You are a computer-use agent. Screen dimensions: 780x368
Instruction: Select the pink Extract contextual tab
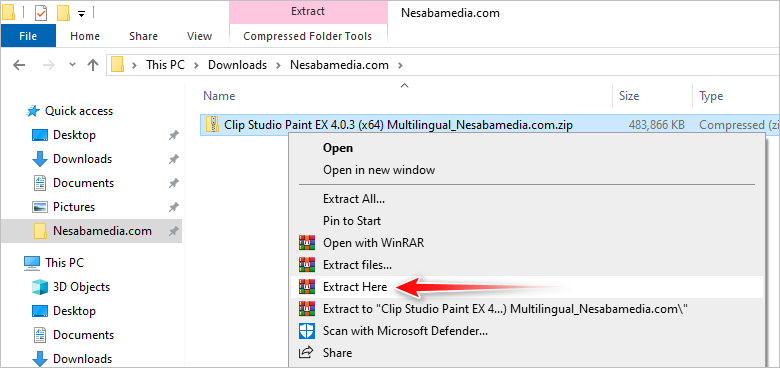click(x=308, y=11)
